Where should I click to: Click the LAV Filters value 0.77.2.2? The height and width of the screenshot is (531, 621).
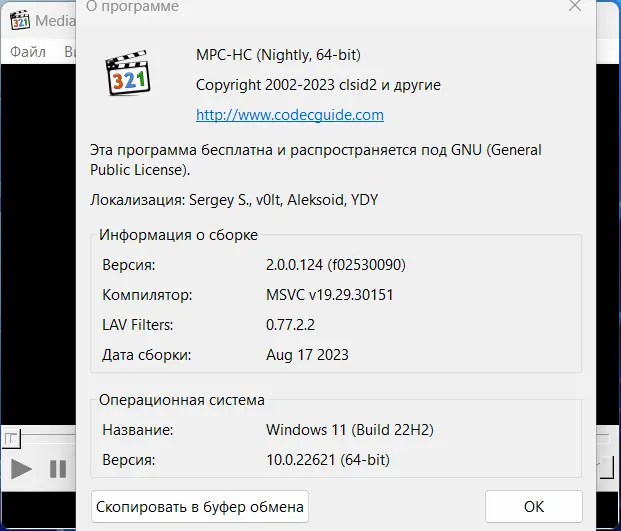pos(291,324)
